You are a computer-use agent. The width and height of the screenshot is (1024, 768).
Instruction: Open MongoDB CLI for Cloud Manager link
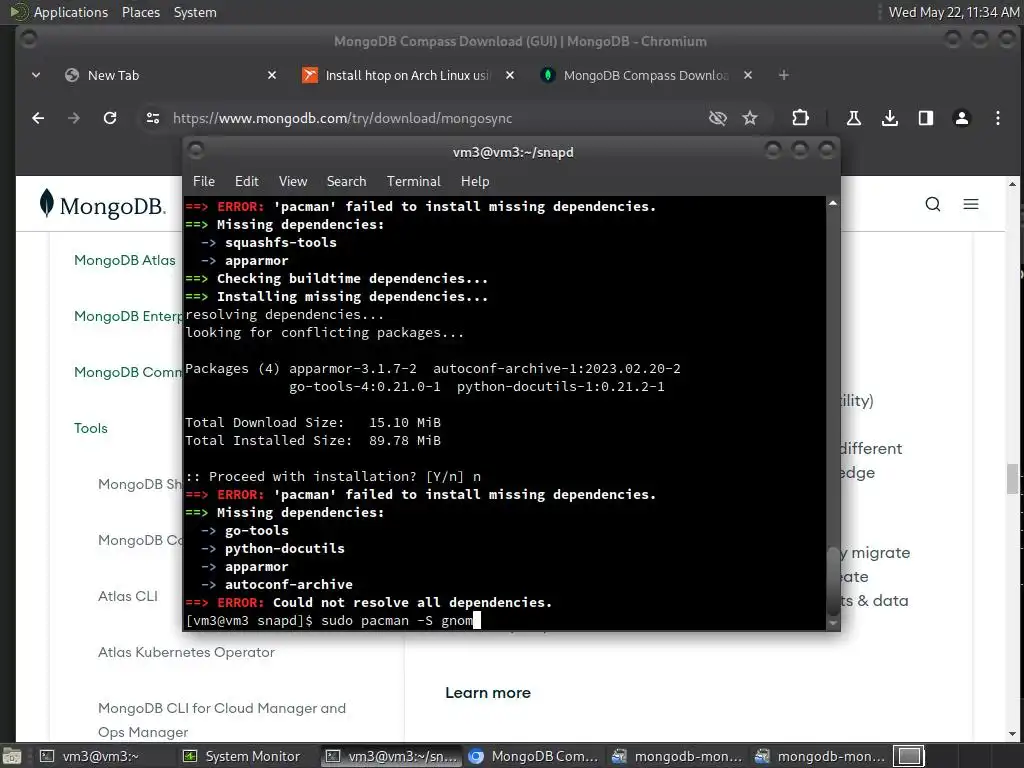coord(222,720)
